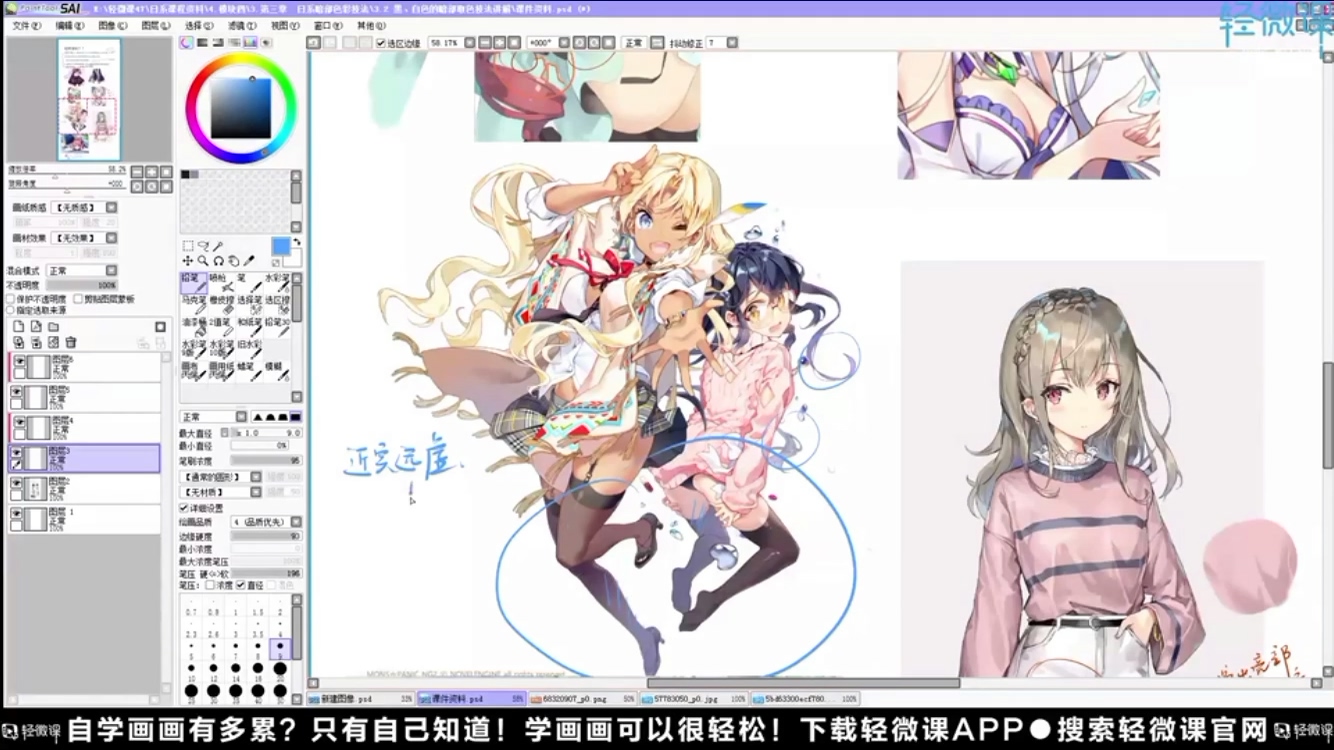Open the brush mode 正常 dropdown
The width and height of the screenshot is (1334, 750).
(x=213, y=417)
